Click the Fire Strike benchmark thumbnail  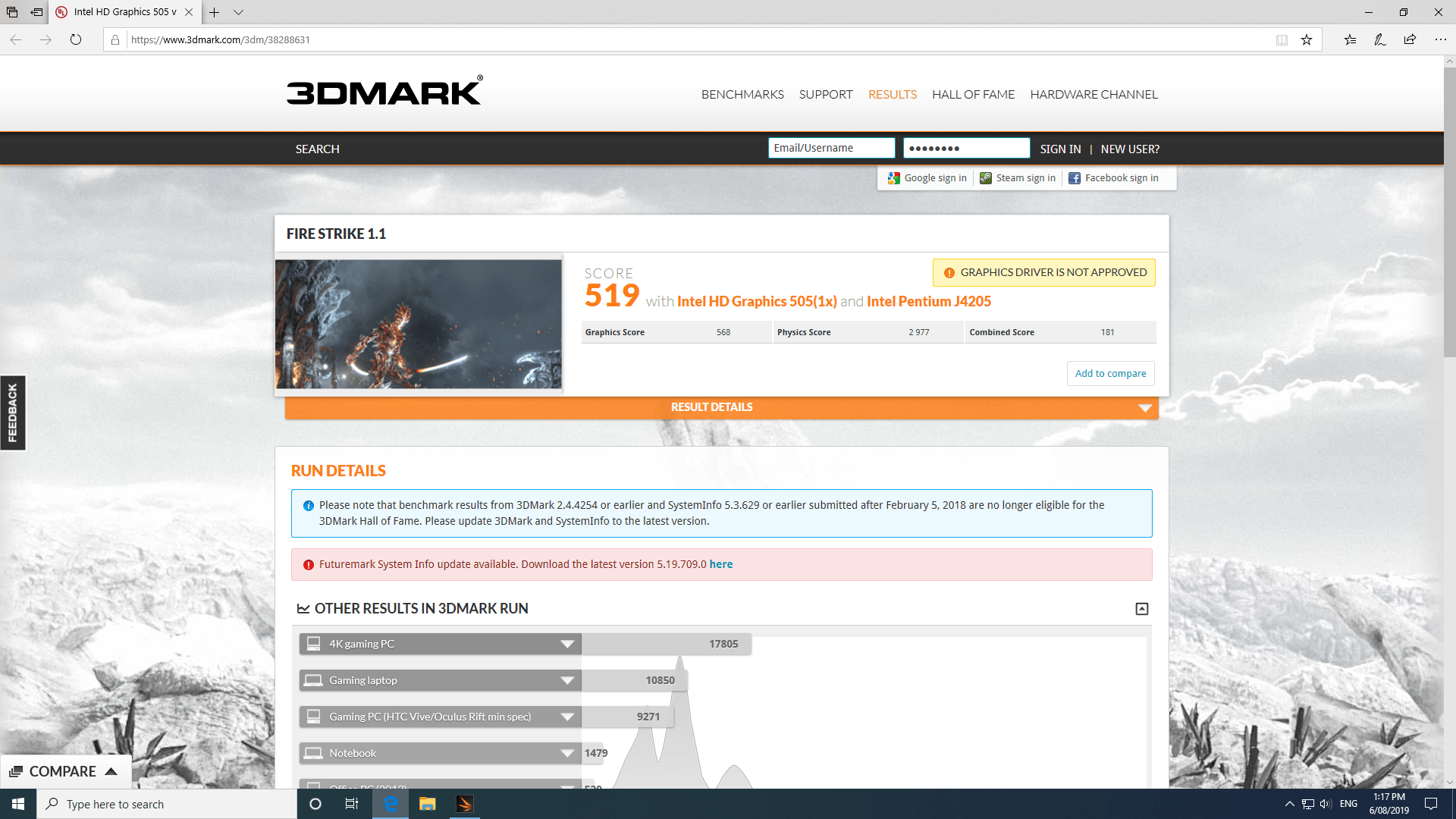pyautogui.click(x=419, y=324)
